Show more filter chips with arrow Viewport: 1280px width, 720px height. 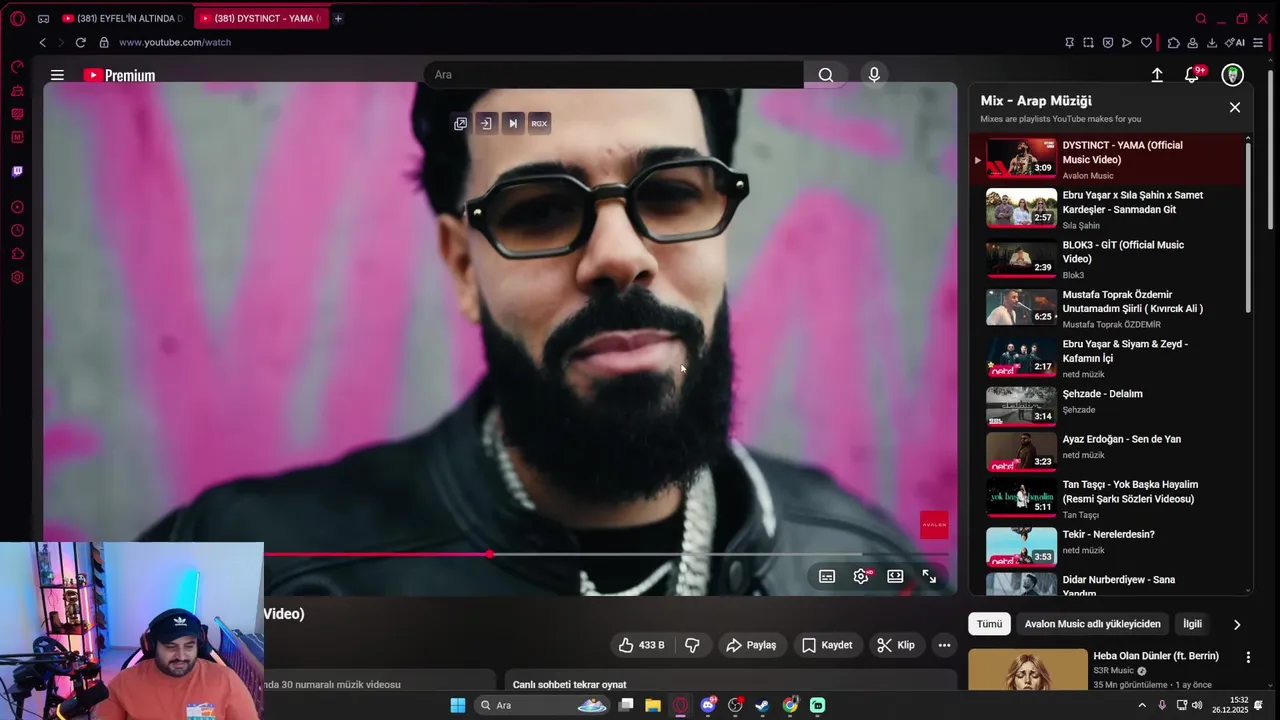(1237, 625)
